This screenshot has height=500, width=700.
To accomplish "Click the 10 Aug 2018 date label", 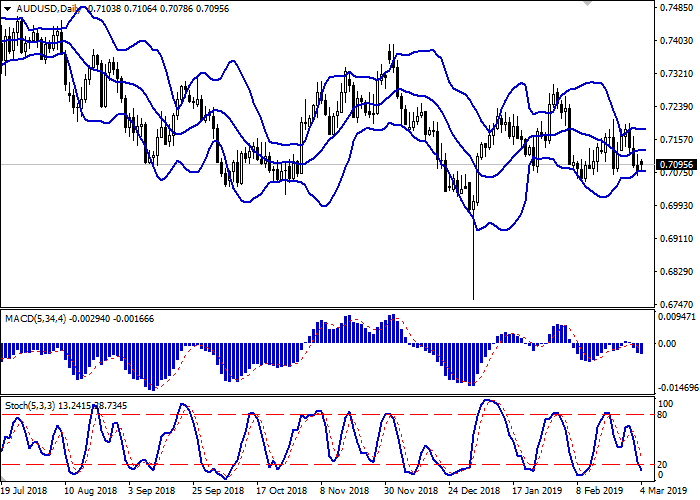I will [88, 491].
